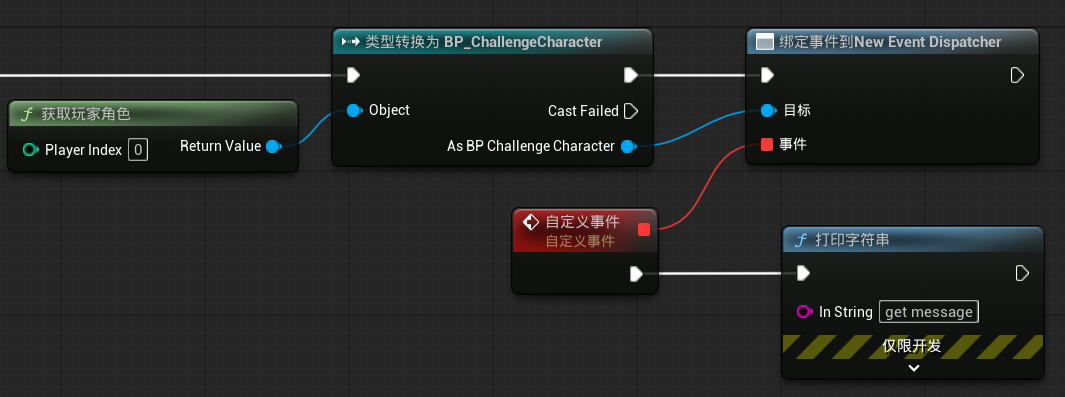Select the 打印字符串 node title
The width and height of the screenshot is (1065, 397).
click(x=852, y=240)
